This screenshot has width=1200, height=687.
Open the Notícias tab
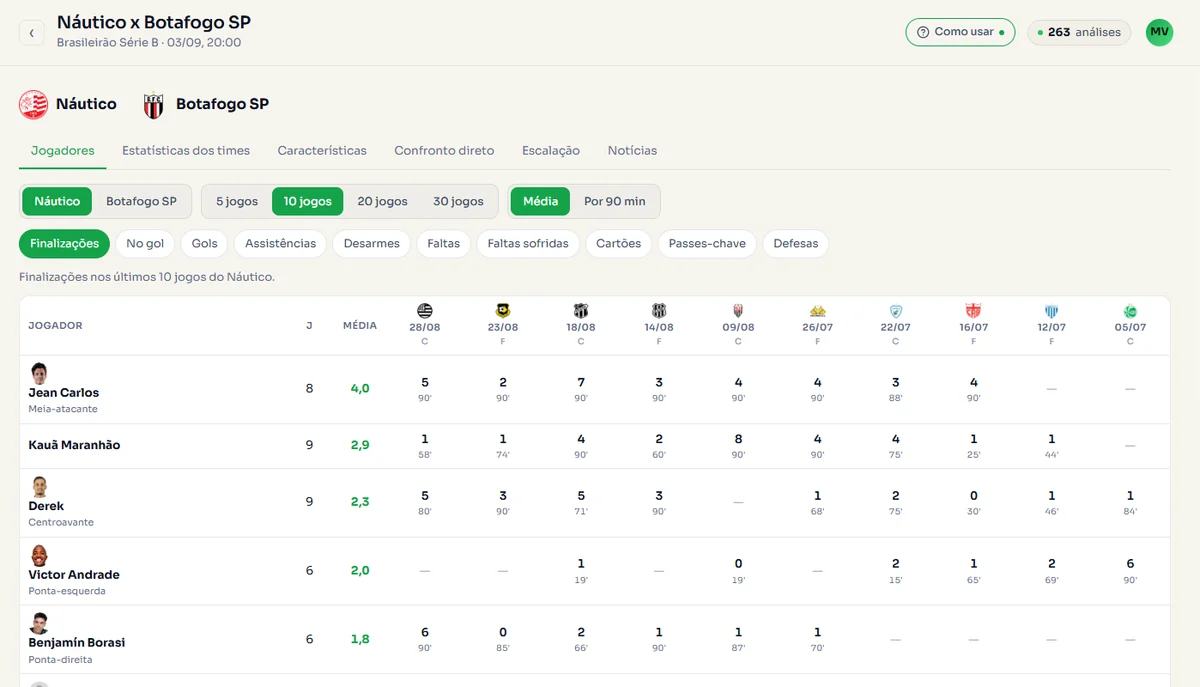coord(632,151)
